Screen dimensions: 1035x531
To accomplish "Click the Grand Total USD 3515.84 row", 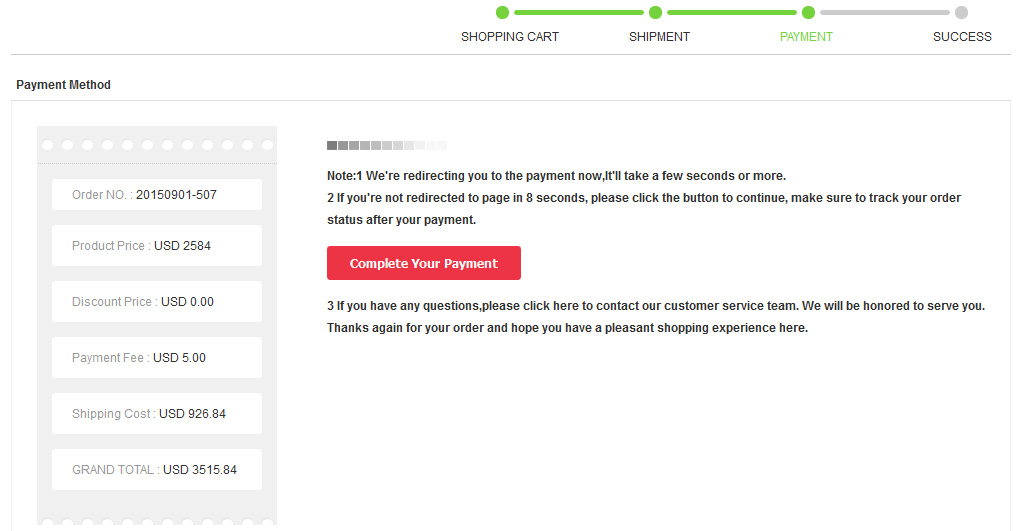I will tap(157, 470).
